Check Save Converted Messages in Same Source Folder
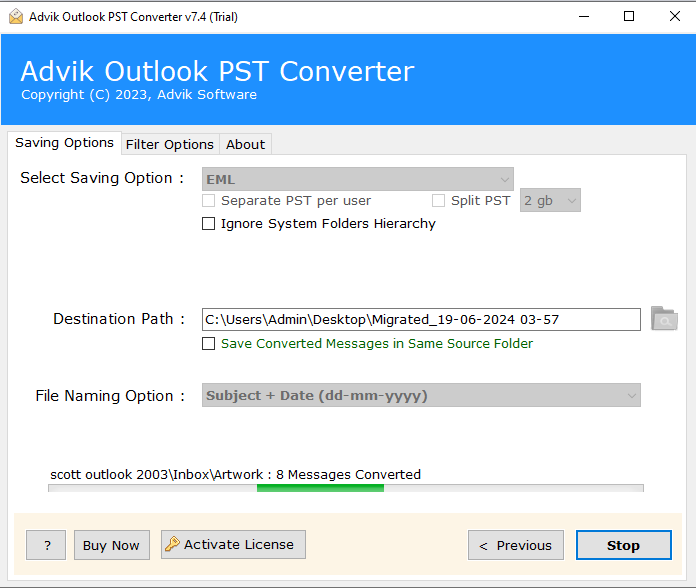This screenshot has width=696, height=588. tap(209, 343)
